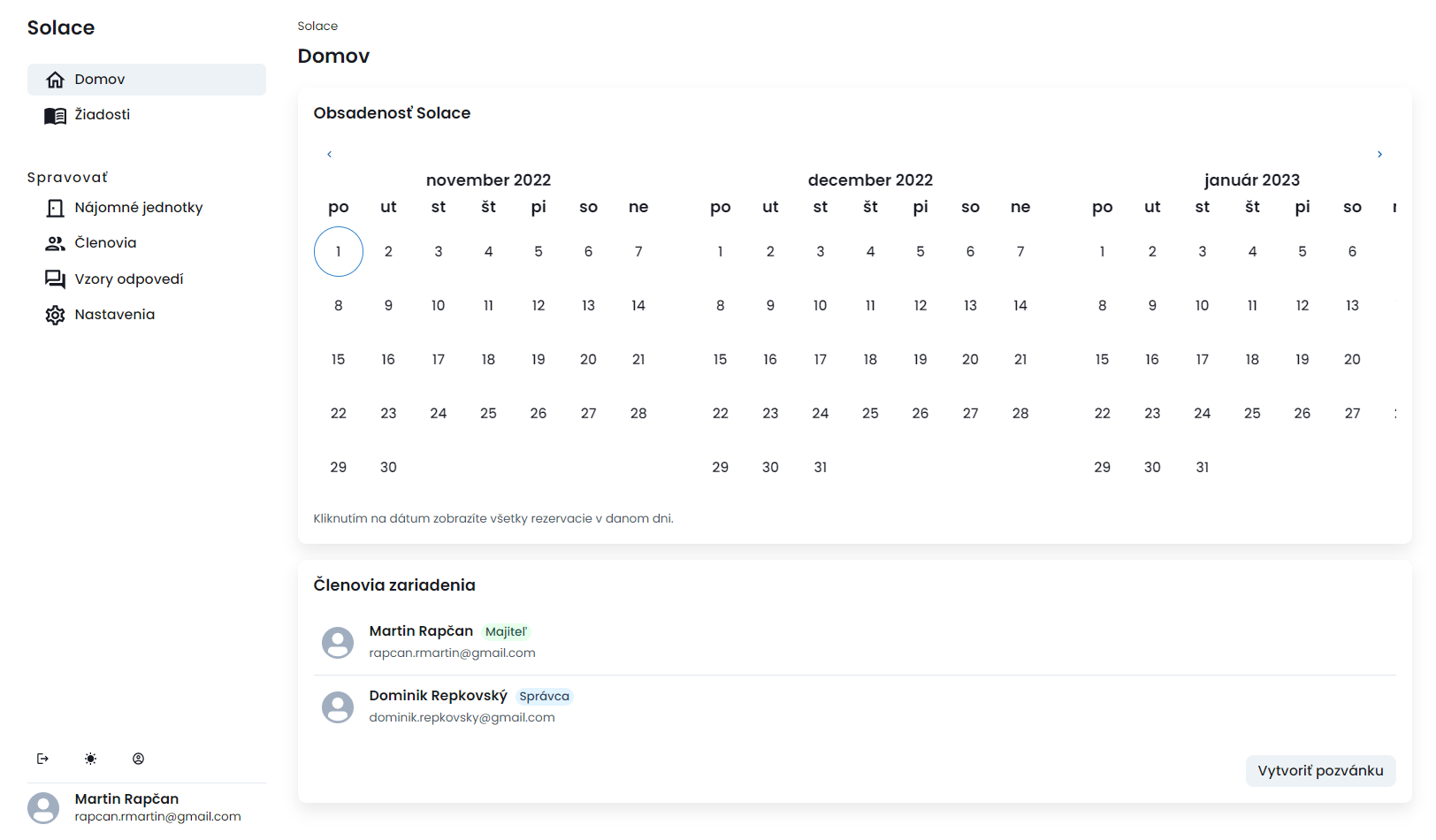This screenshot has height=840, width=1436.
Task: Select the Domov home icon in sidebar
Action: (x=56, y=79)
